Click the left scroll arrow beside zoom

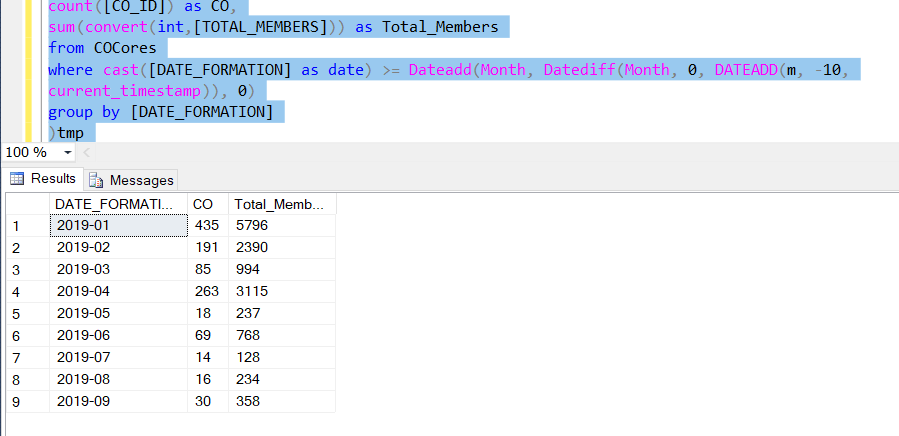coord(87,153)
